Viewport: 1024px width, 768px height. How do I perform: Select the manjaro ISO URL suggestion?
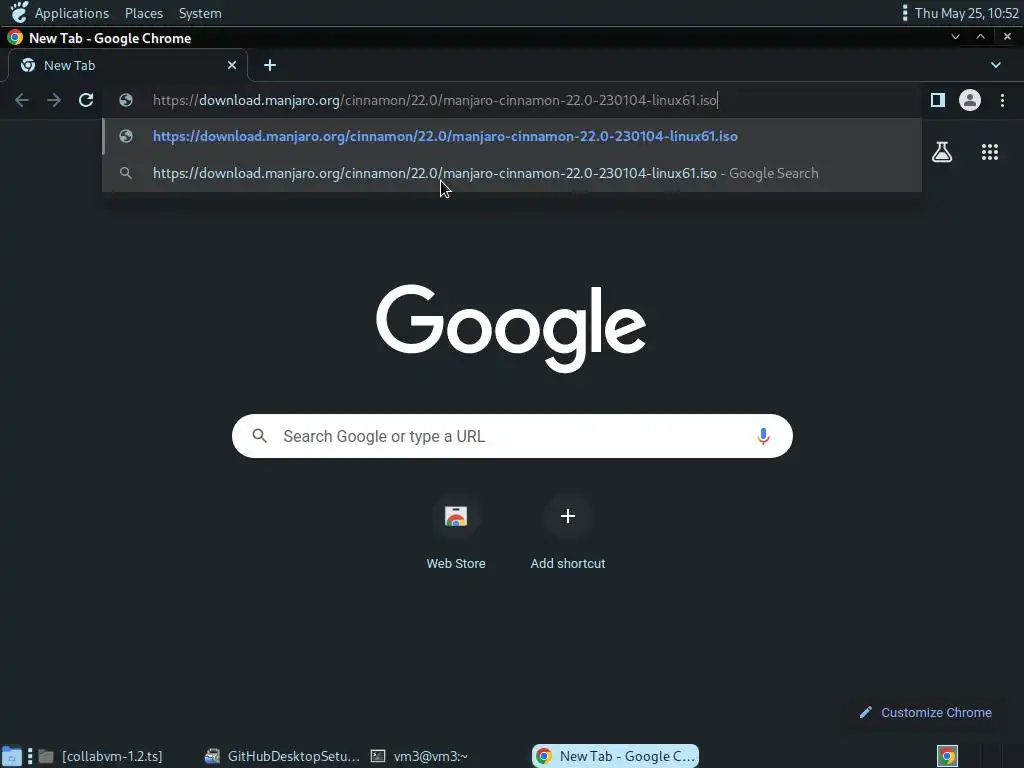[x=512, y=136]
